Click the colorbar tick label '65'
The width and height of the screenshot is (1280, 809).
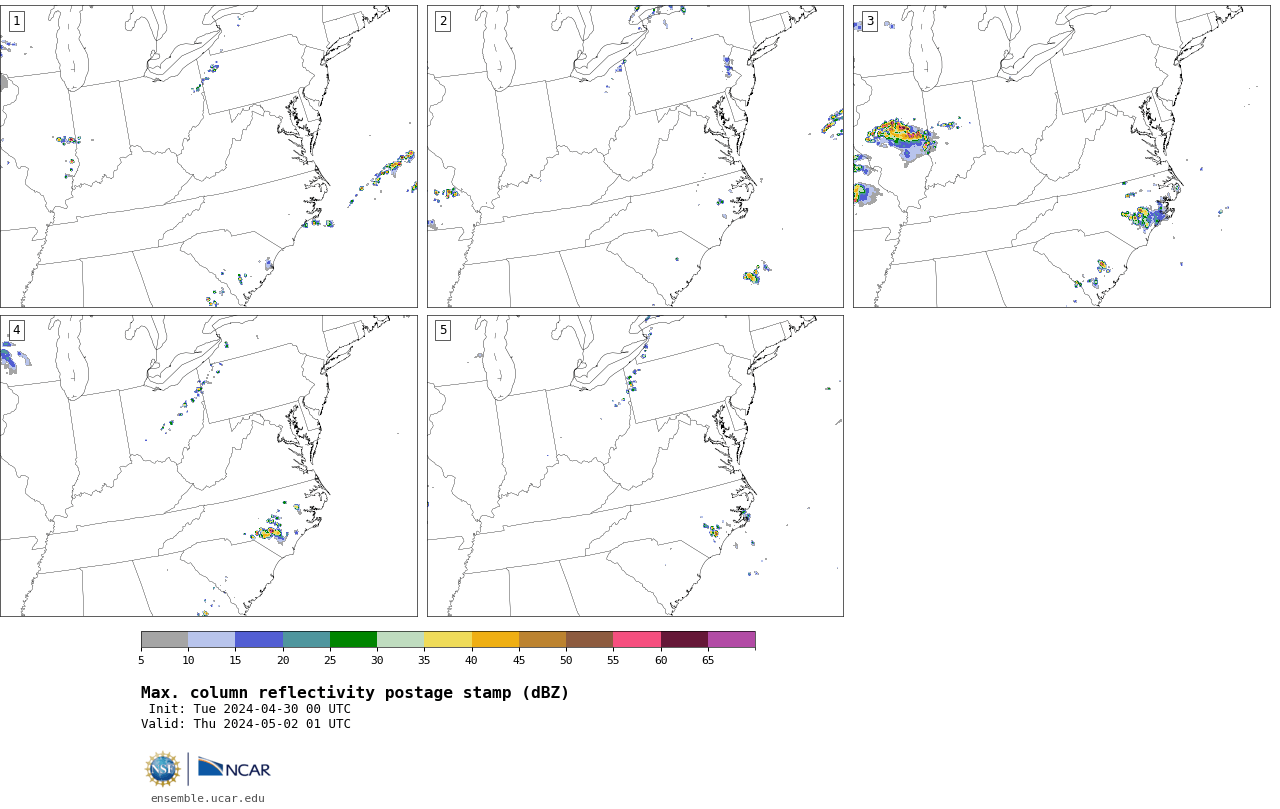[708, 660]
